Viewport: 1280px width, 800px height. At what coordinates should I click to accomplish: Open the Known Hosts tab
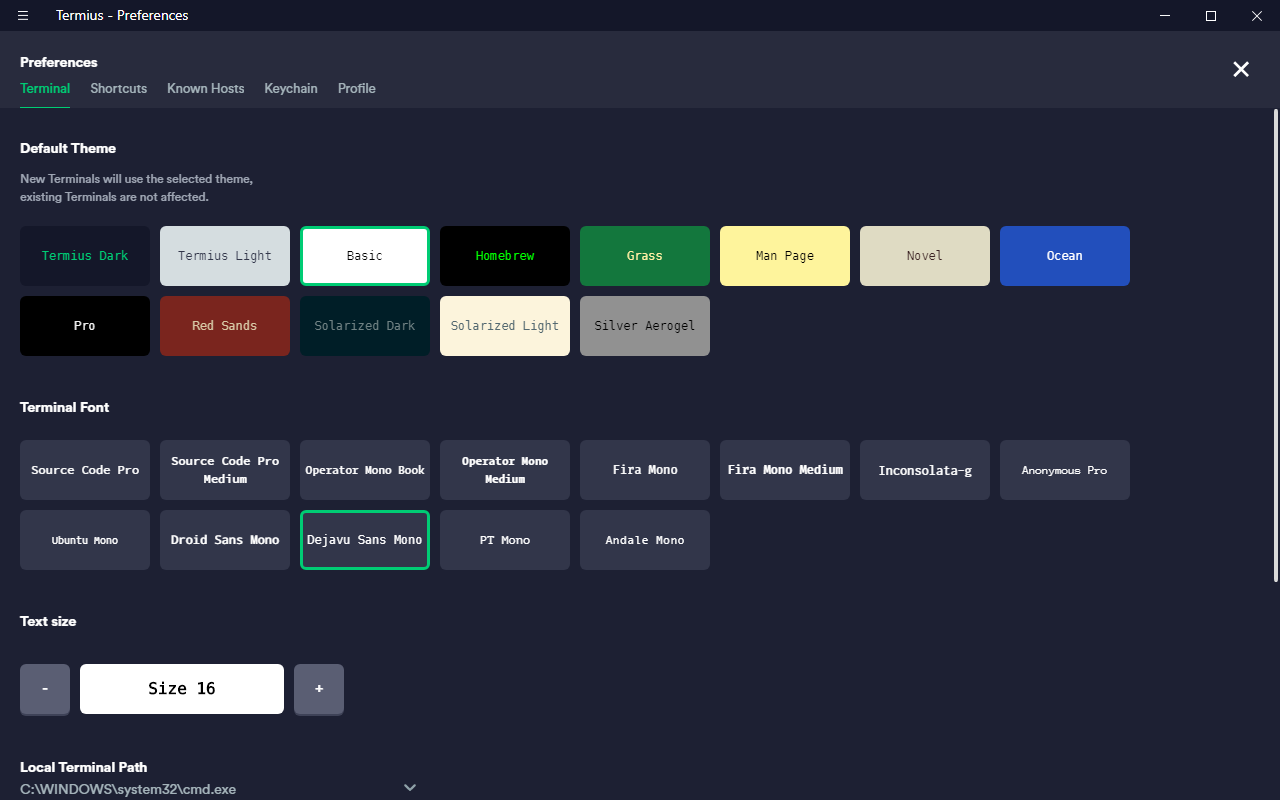205,88
